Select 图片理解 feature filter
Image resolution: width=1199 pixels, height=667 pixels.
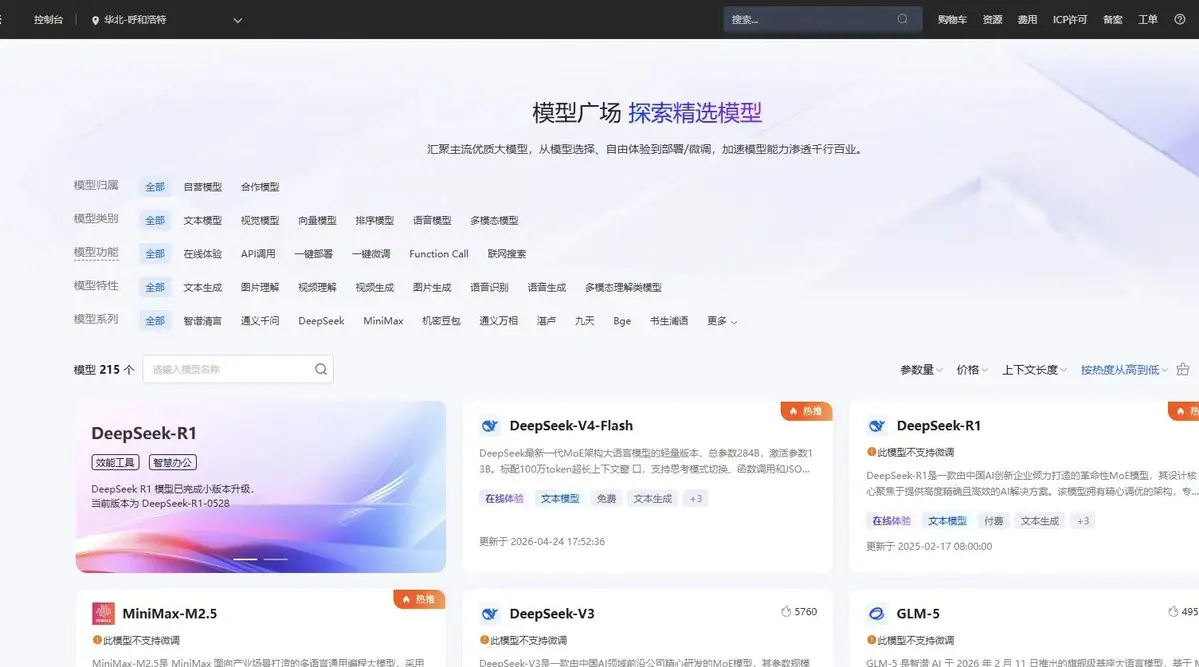point(260,288)
